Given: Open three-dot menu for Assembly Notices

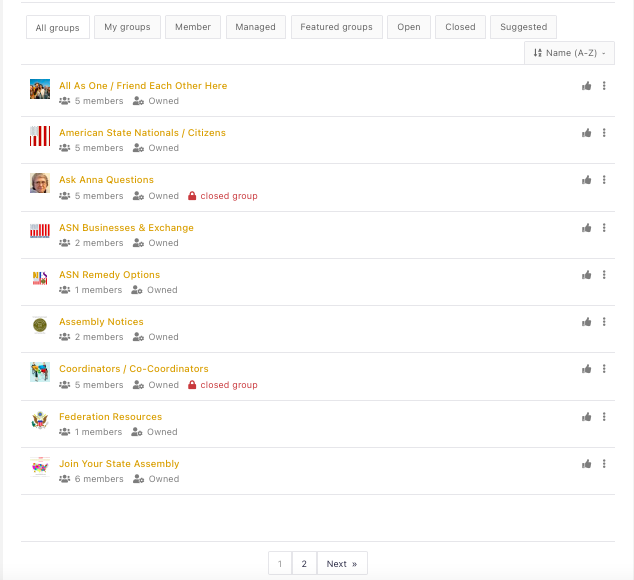Looking at the screenshot, I should tap(604, 322).
